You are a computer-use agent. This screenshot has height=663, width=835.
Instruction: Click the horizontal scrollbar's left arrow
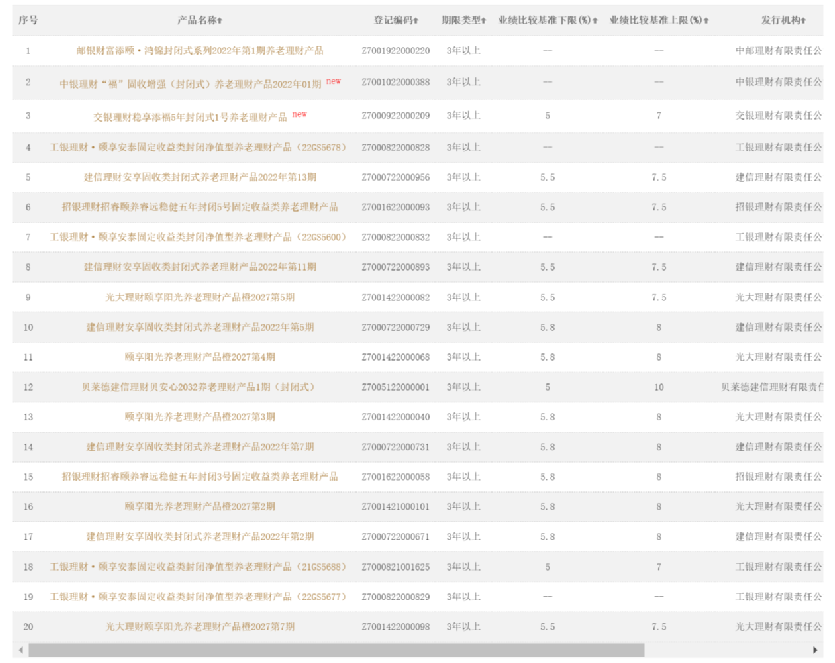click(21, 650)
